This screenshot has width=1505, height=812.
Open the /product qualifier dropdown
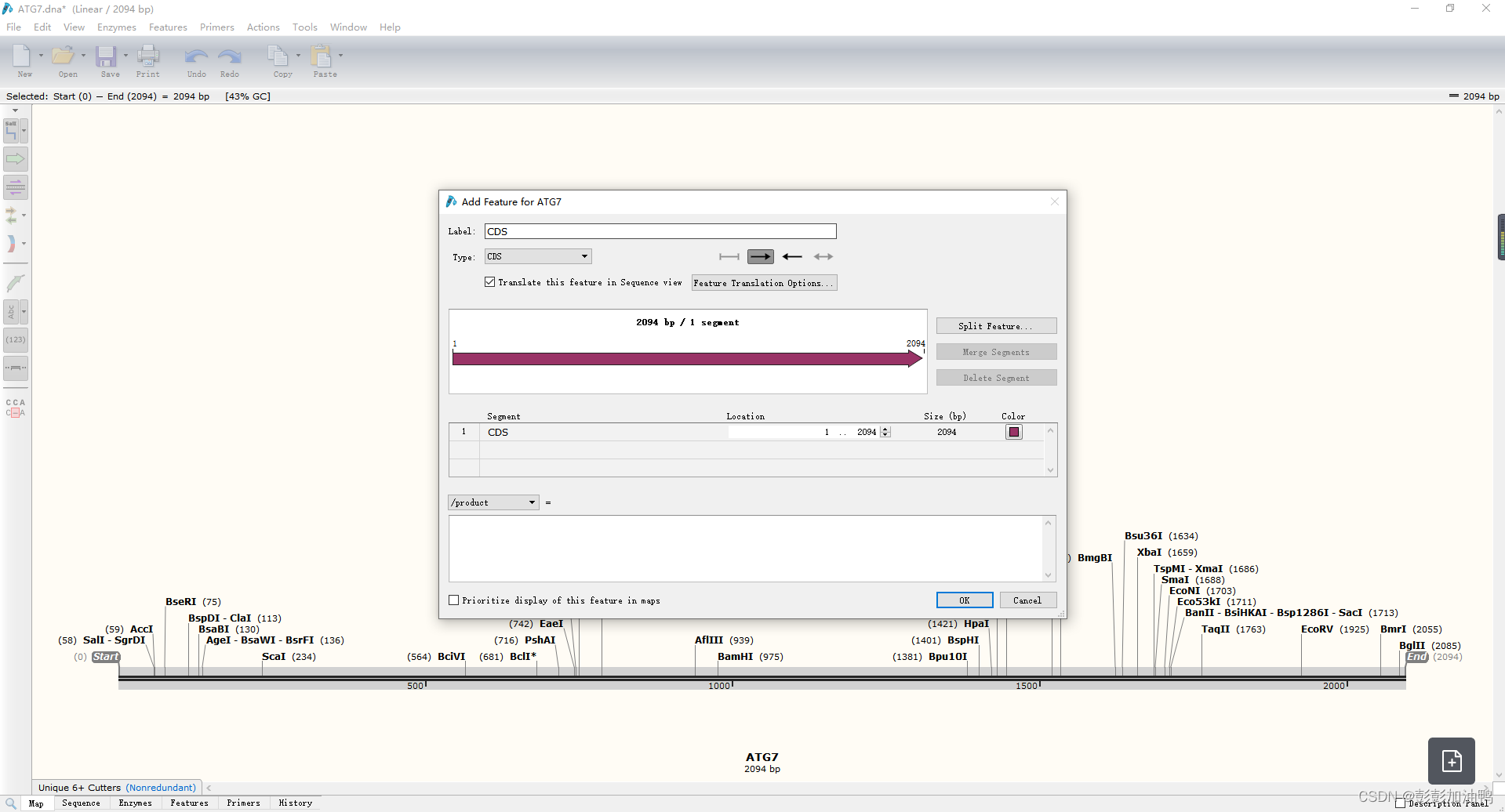click(493, 502)
